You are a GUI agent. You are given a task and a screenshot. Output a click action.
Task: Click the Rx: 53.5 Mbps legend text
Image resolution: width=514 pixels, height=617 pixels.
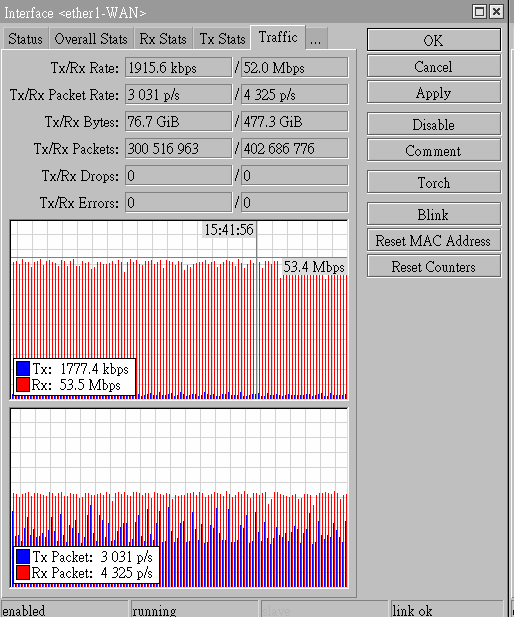click(x=76, y=385)
